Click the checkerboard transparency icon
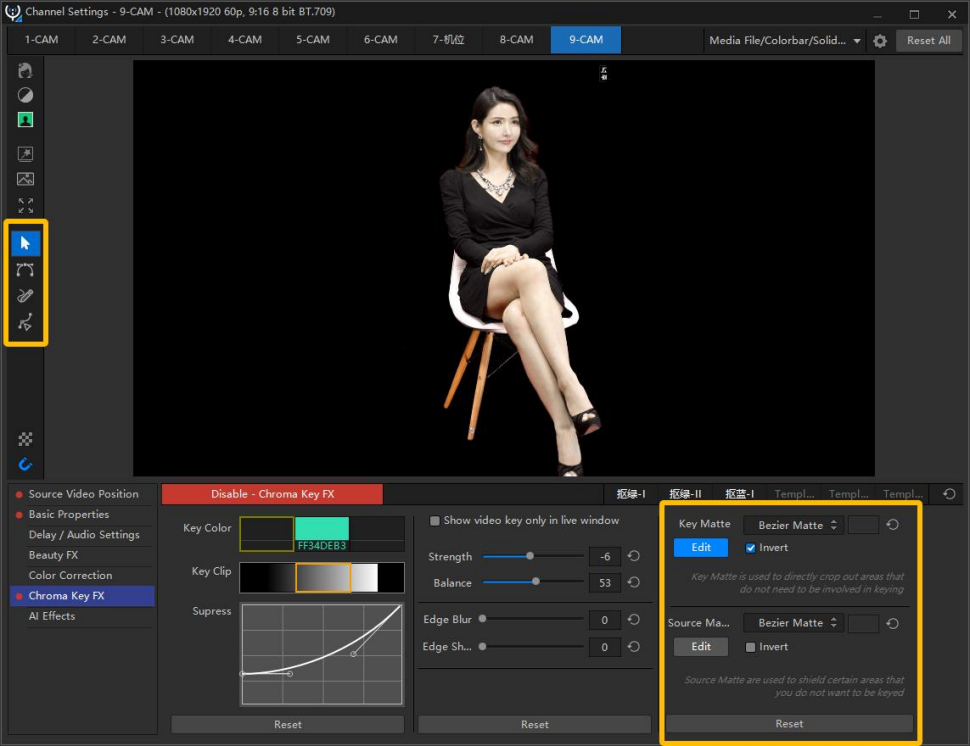The width and height of the screenshot is (970, 746). pos(25,439)
